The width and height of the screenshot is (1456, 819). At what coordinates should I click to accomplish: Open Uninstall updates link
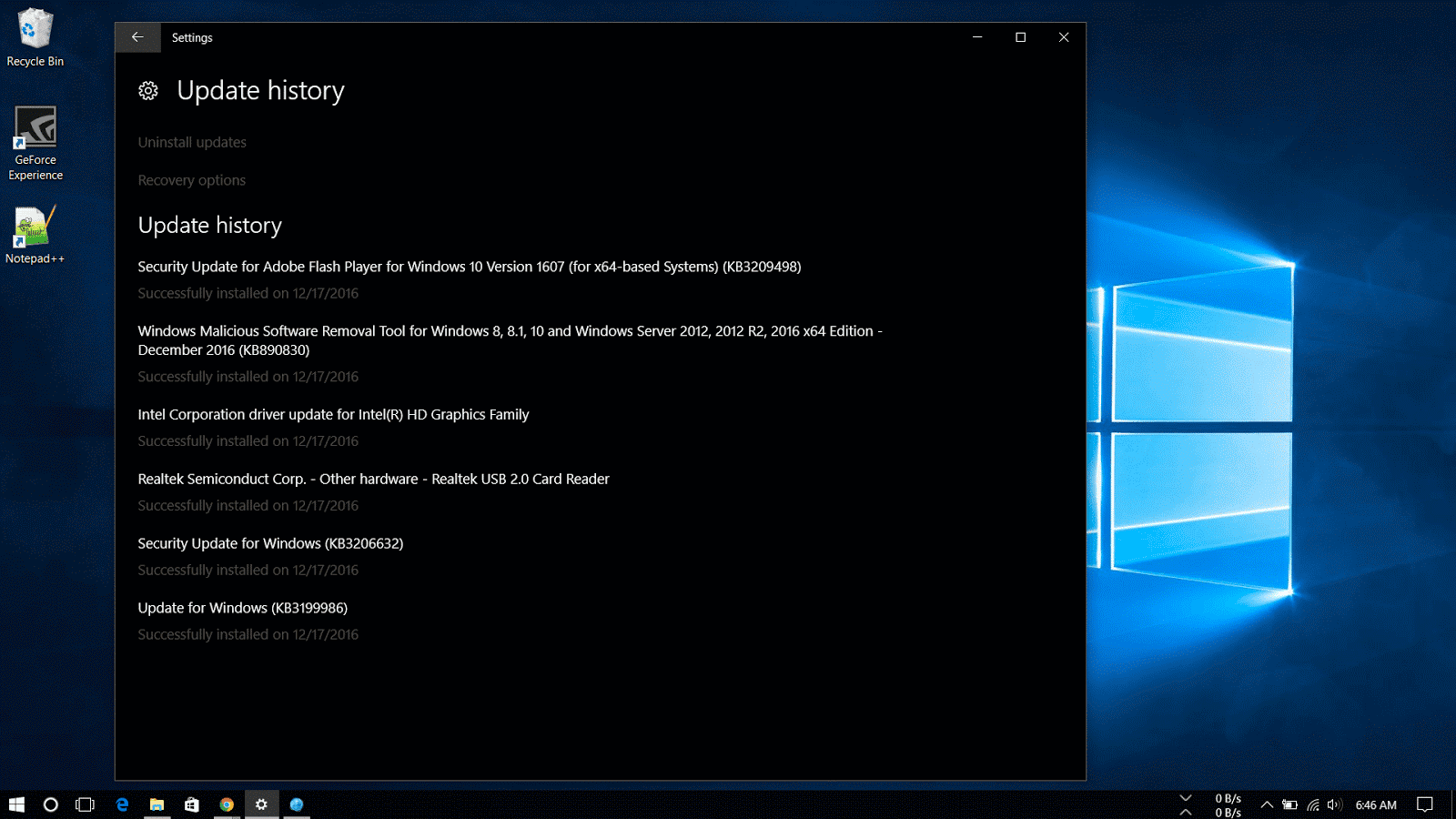[x=192, y=142]
